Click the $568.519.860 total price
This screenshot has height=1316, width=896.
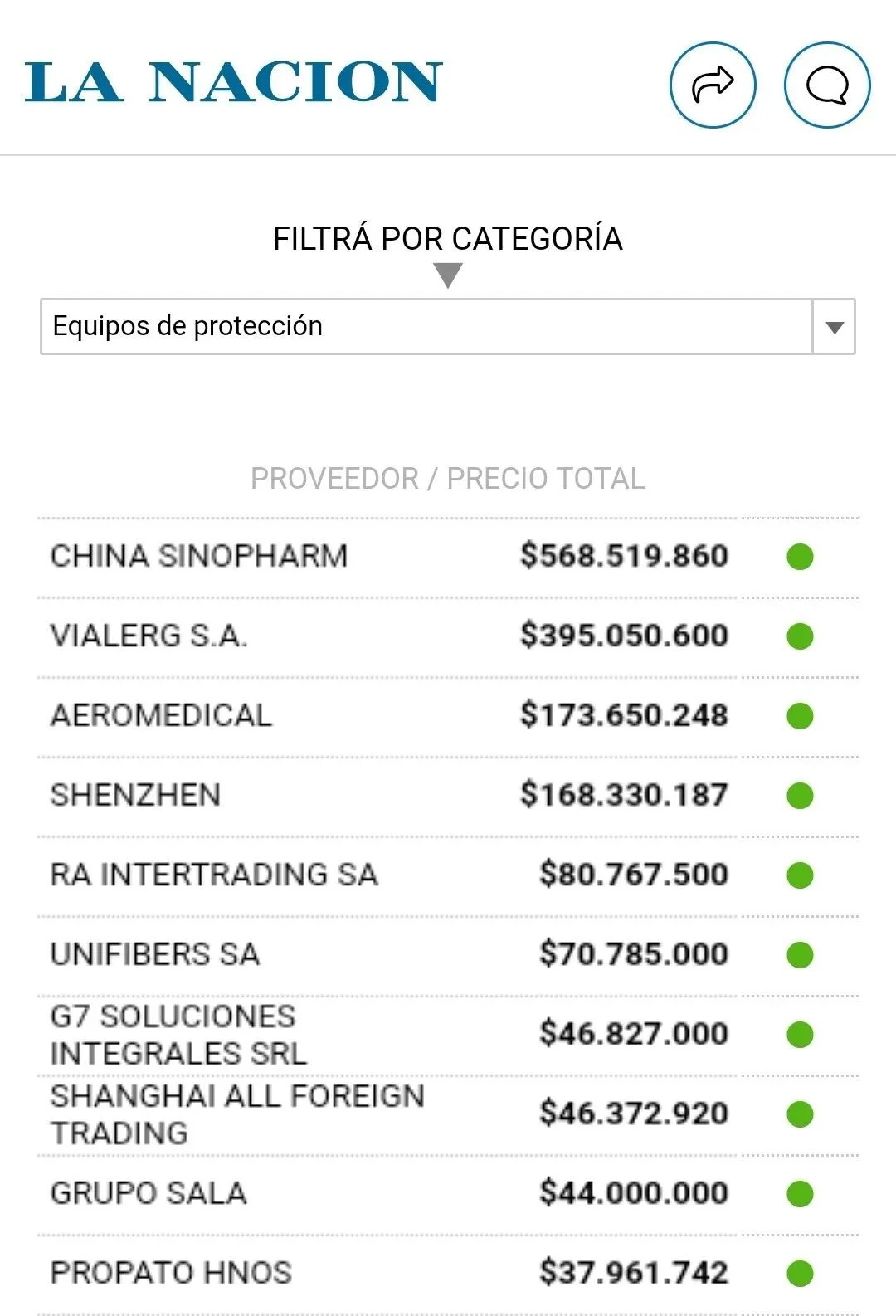pyautogui.click(x=624, y=556)
